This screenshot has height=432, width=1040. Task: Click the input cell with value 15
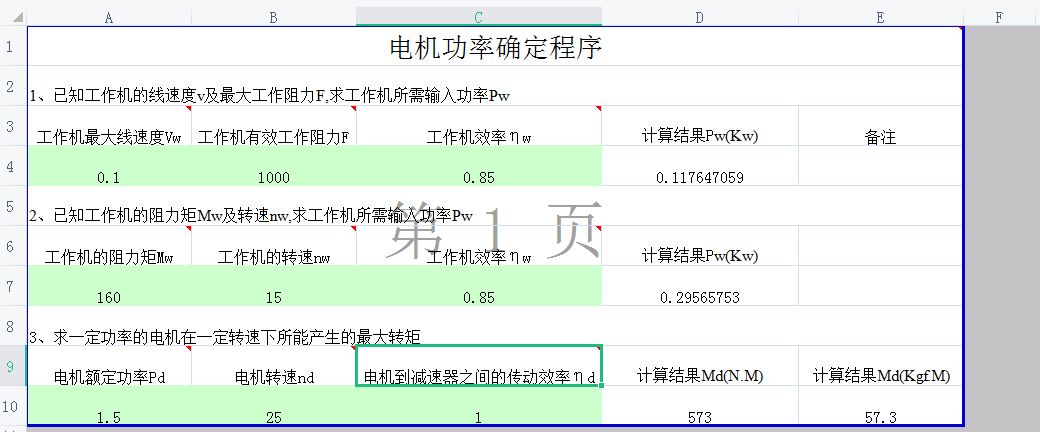274,285
